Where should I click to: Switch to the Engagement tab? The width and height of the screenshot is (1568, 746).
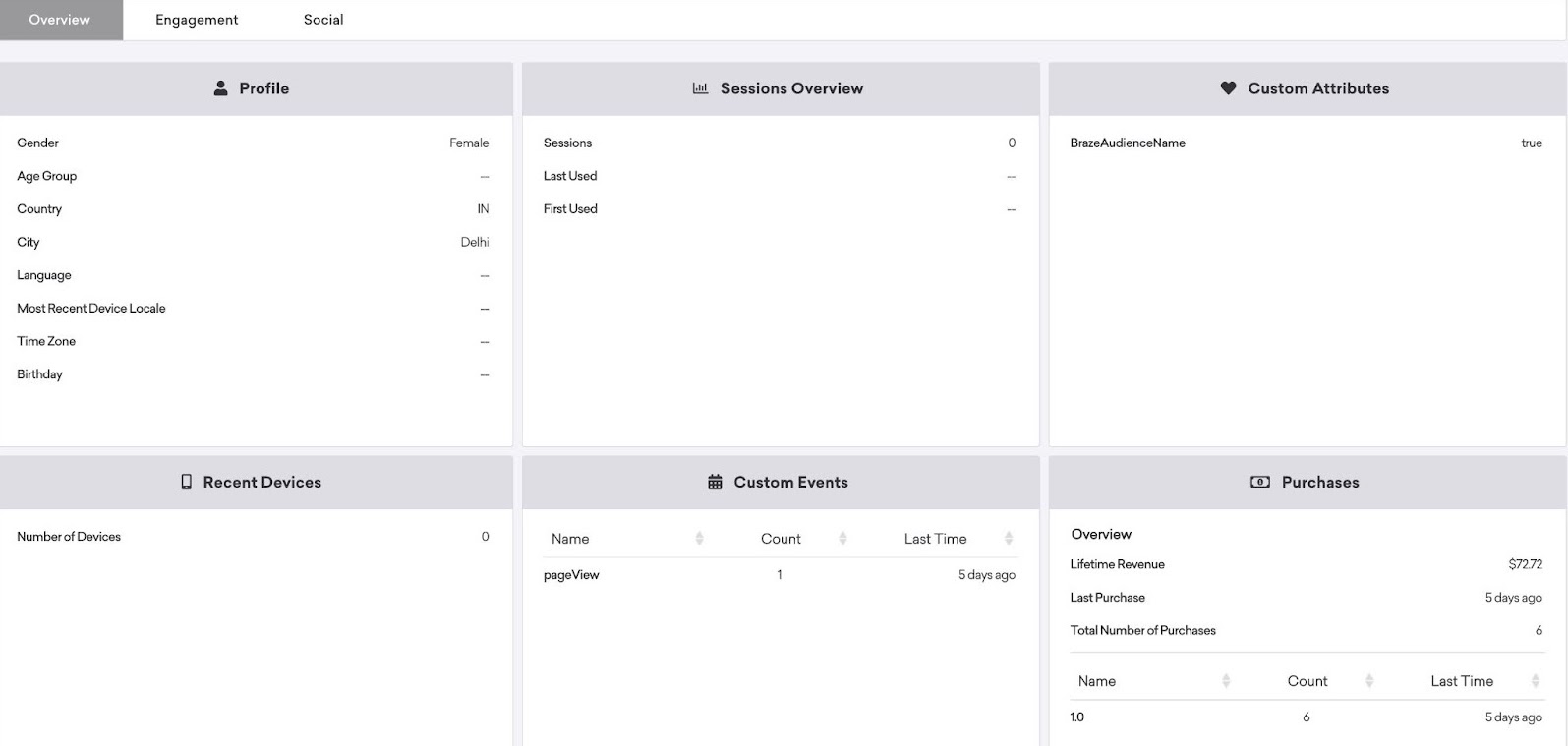tap(197, 20)
